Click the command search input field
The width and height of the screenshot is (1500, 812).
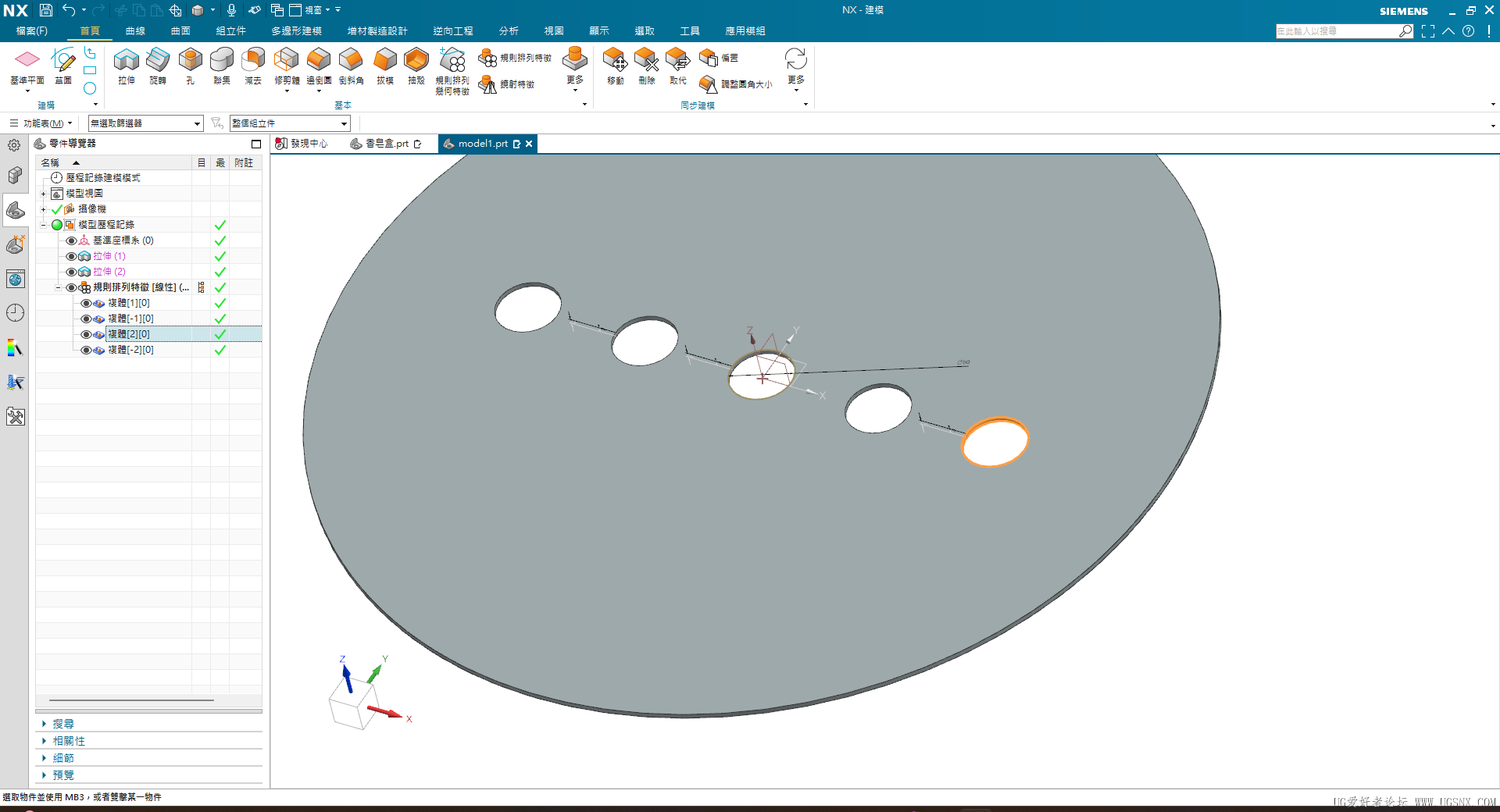pos(1337,31)
